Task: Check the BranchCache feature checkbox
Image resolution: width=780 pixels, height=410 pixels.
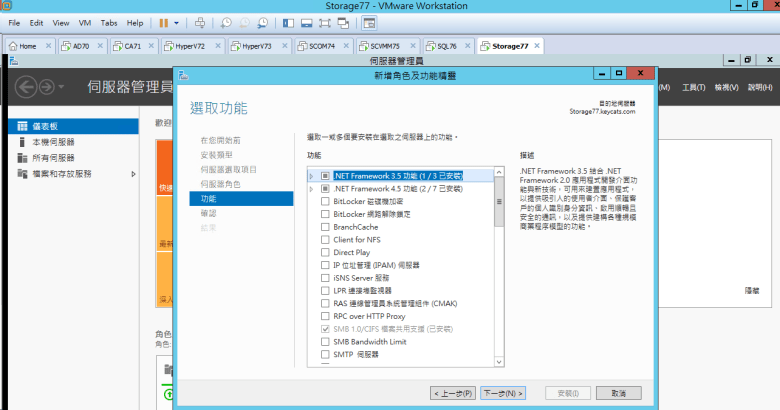Action: point(324,227)
